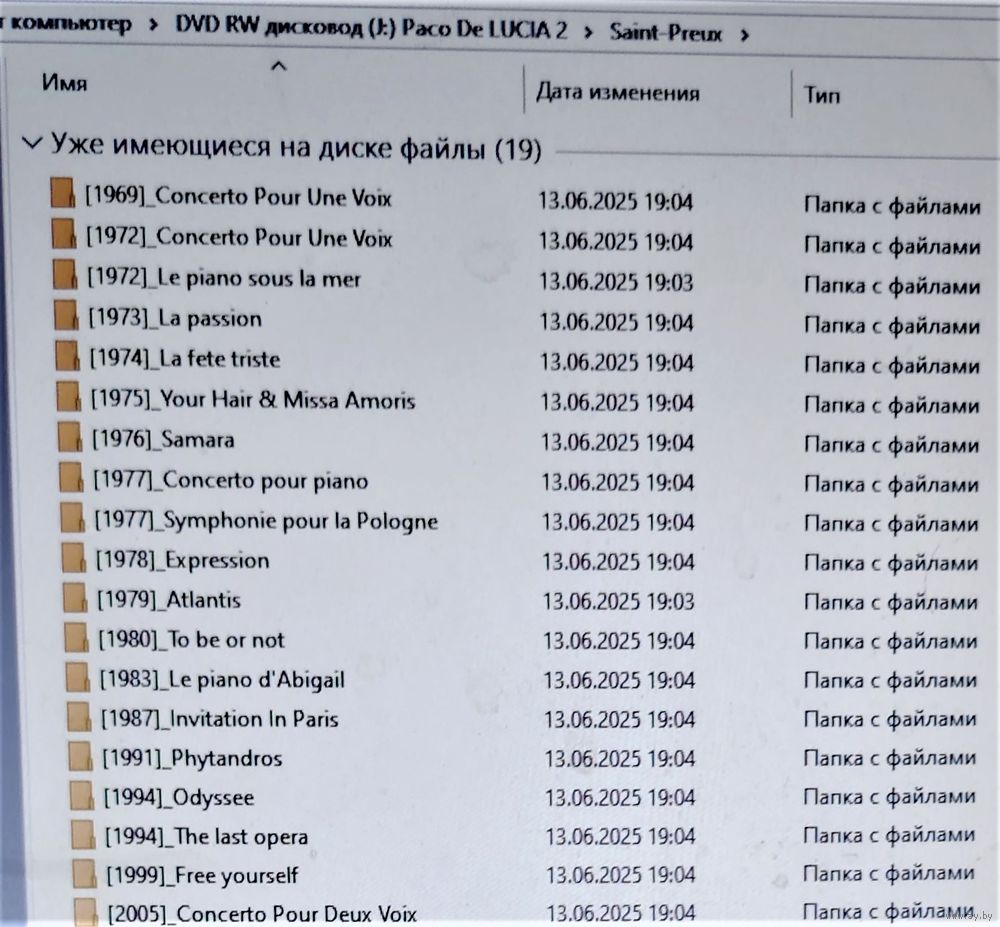Select the [1980]_To be or not name

(x=191, y=639)
